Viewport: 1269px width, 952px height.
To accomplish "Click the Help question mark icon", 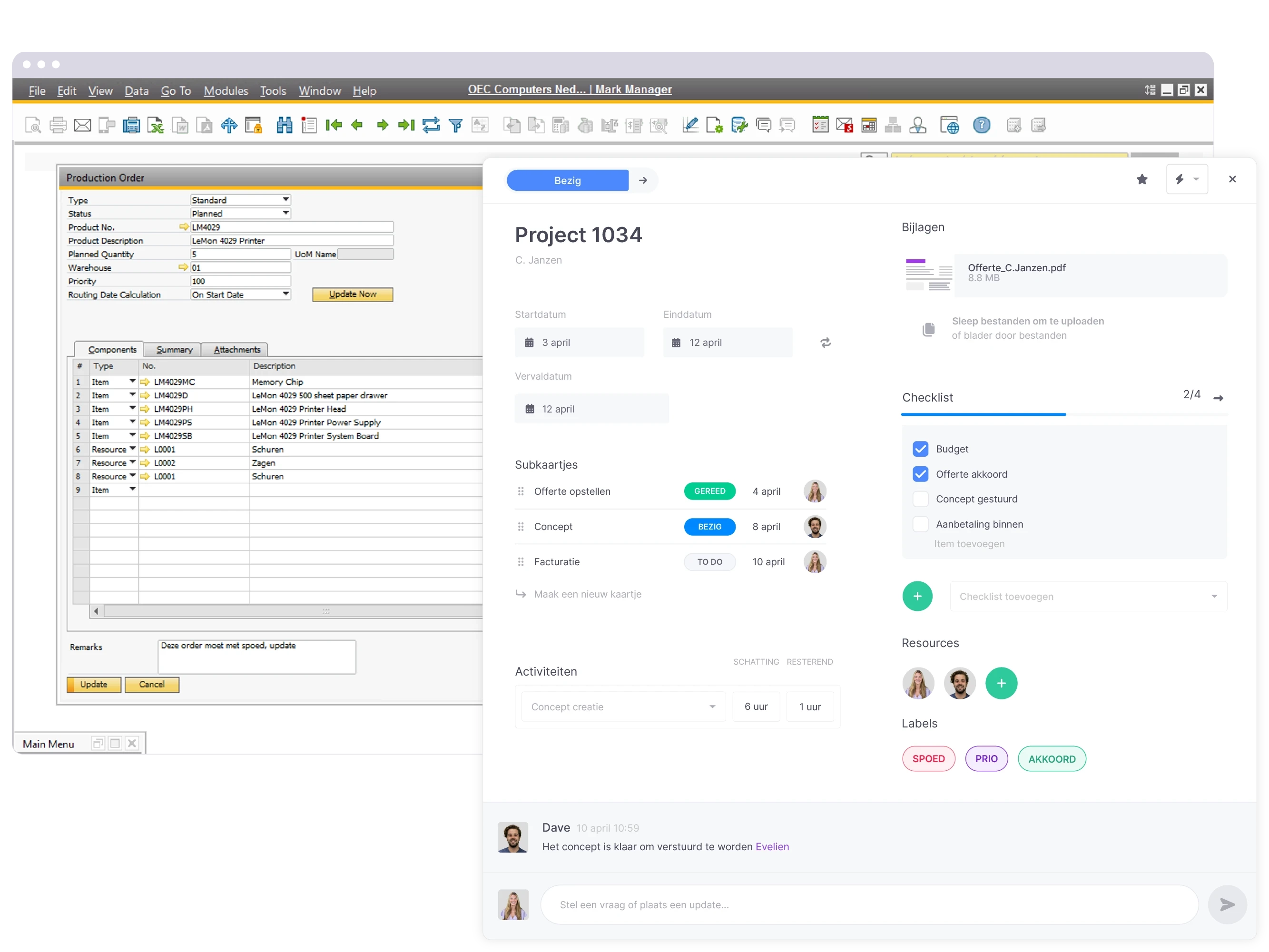I will 982,125.
